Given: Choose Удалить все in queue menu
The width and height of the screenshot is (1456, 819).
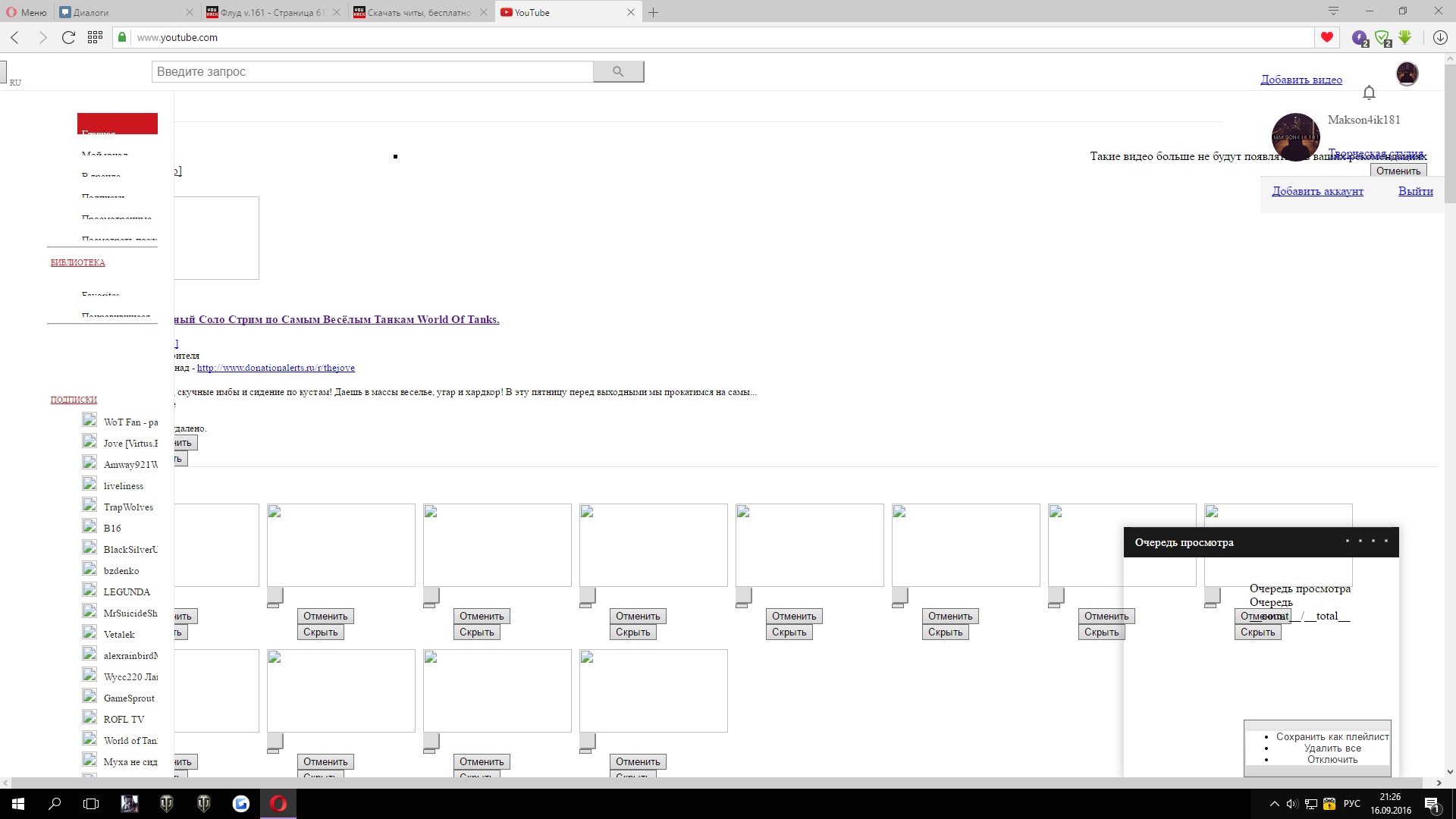Looking at the screenshot, I should 1332,748.
